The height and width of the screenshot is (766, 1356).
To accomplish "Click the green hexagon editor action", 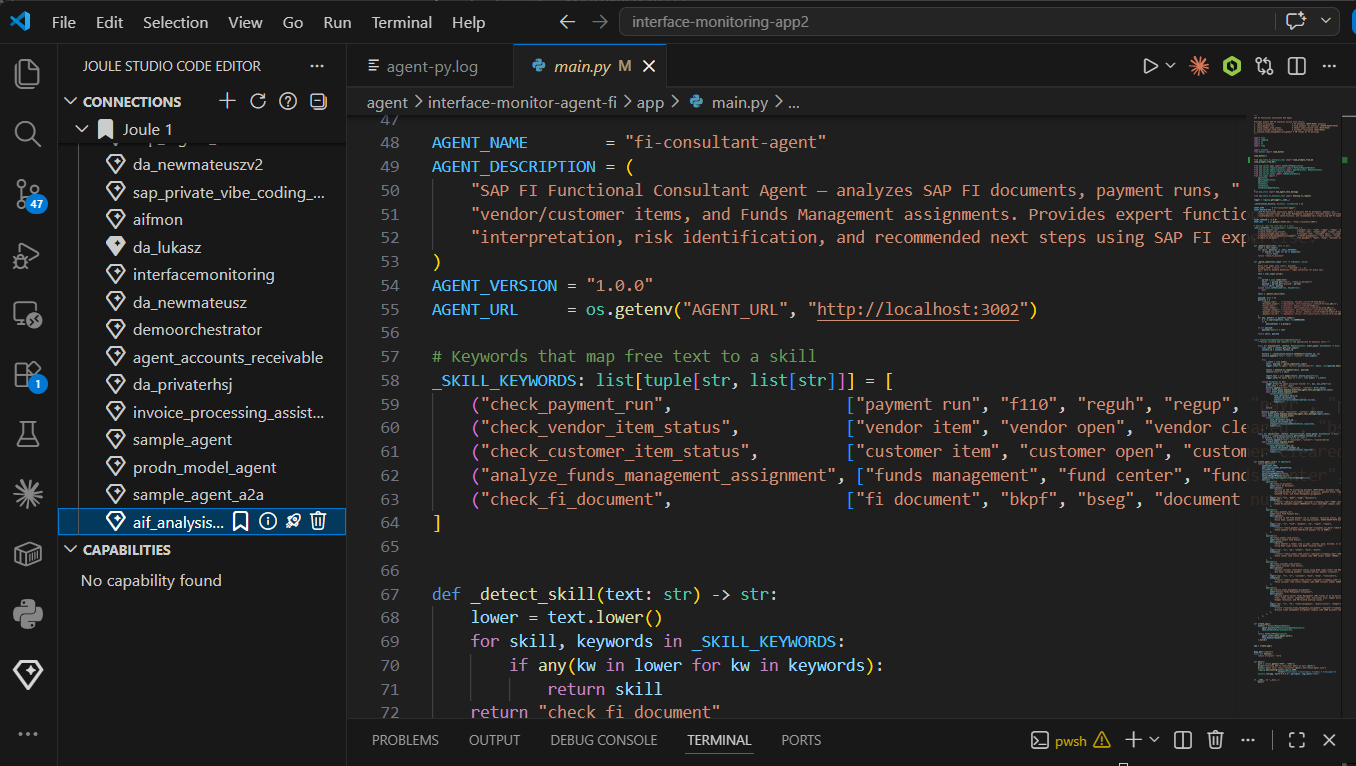I will [1232, 66].
